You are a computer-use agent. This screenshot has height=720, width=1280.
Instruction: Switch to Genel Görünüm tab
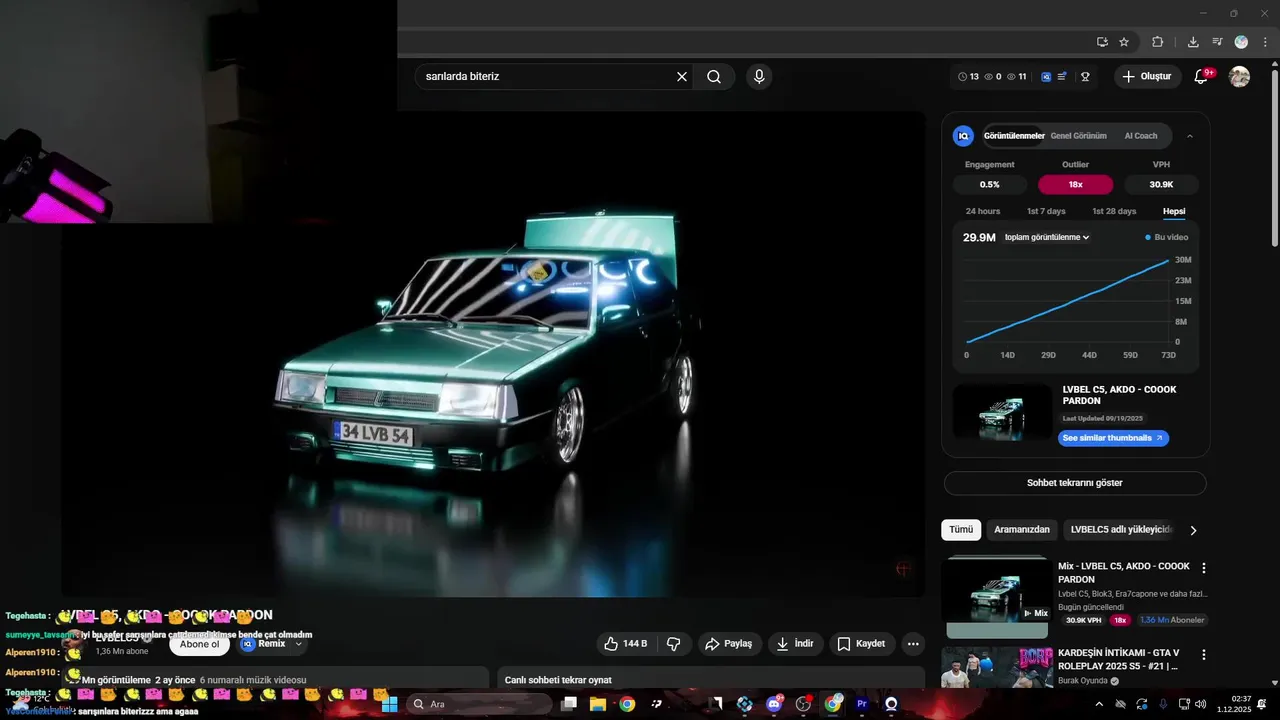[x=1078, y=136]
